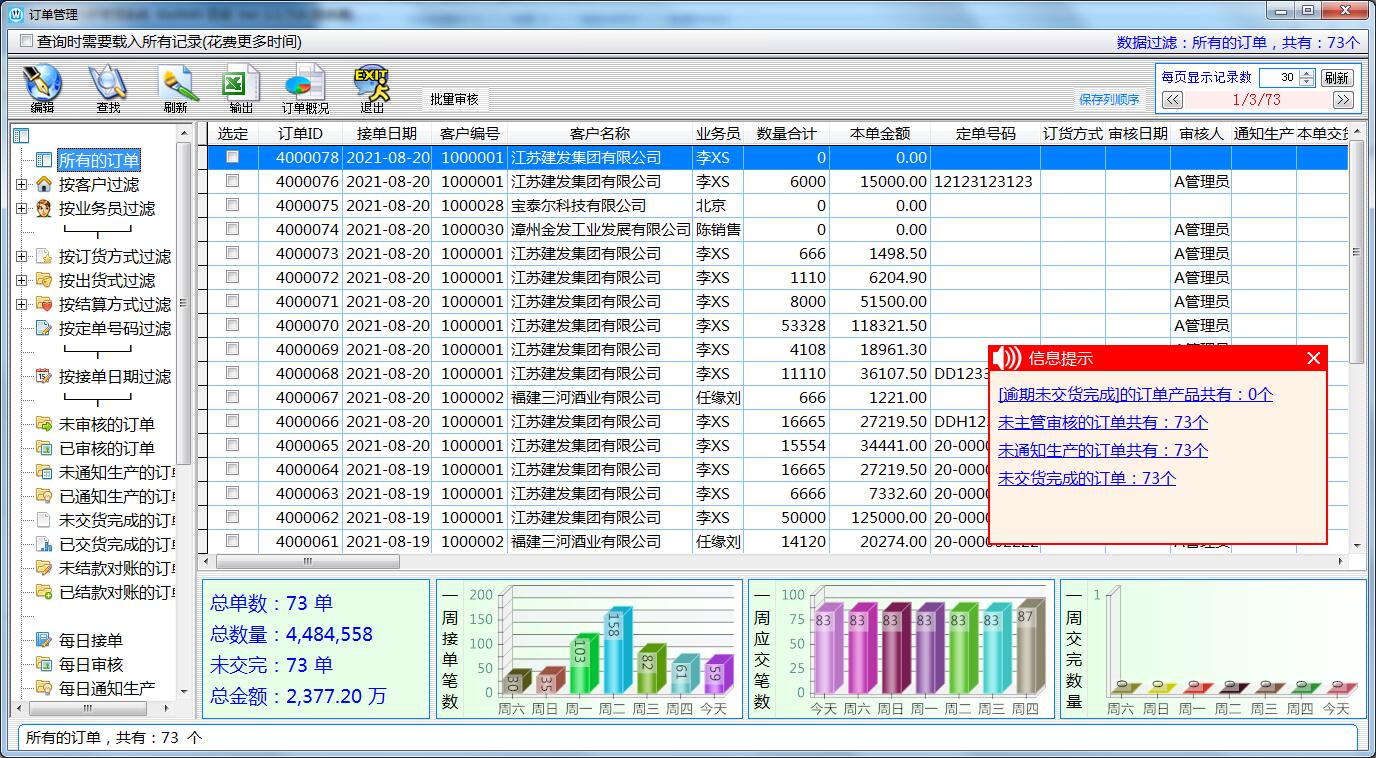The width and height of the screenshot is (1376, 758).
Task: Tick the checkbox for order 4000074
Action: click(x=232, y=229)
